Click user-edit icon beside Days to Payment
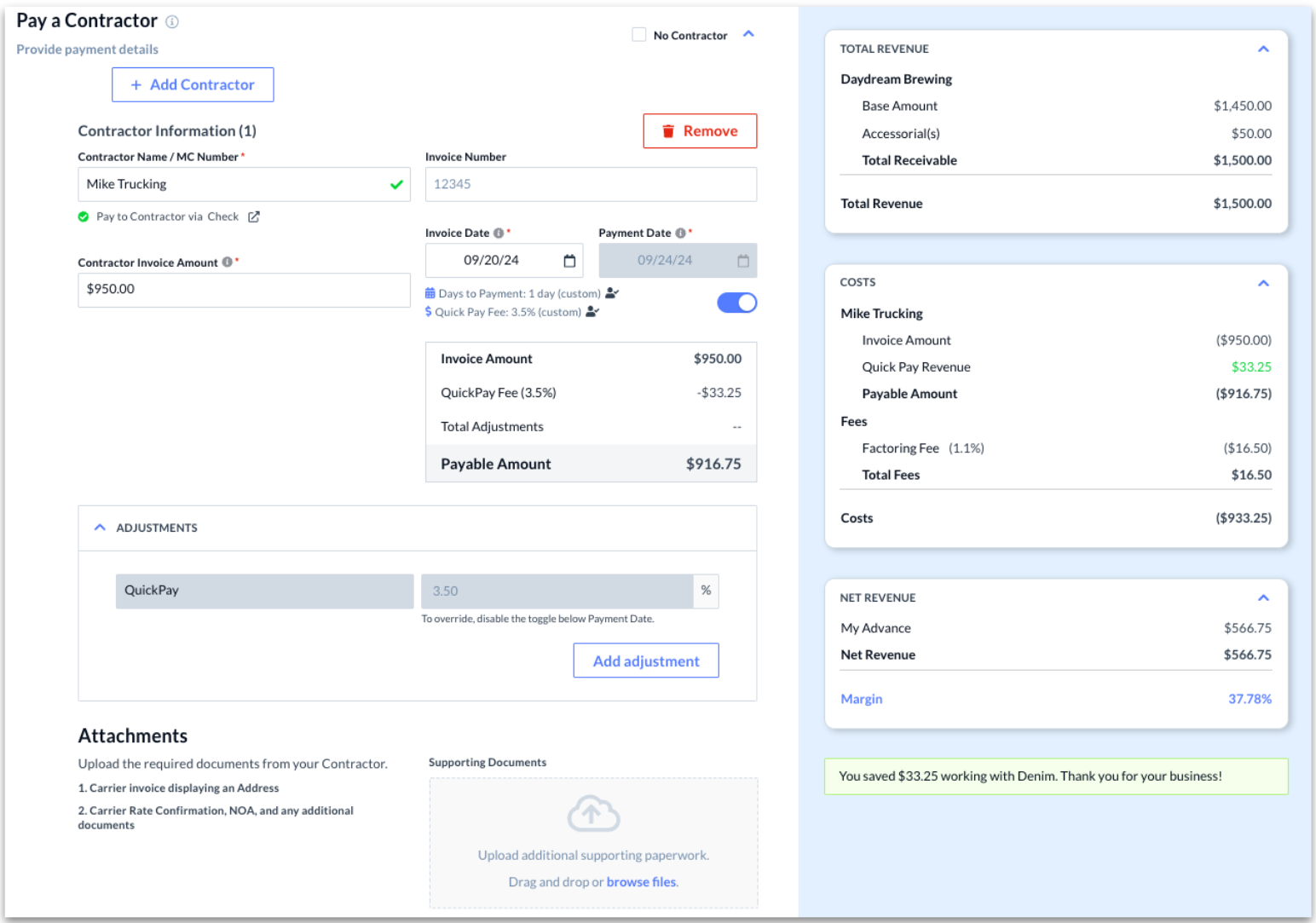The height and width of the screenshot is (923, 1316). [612, 293]
